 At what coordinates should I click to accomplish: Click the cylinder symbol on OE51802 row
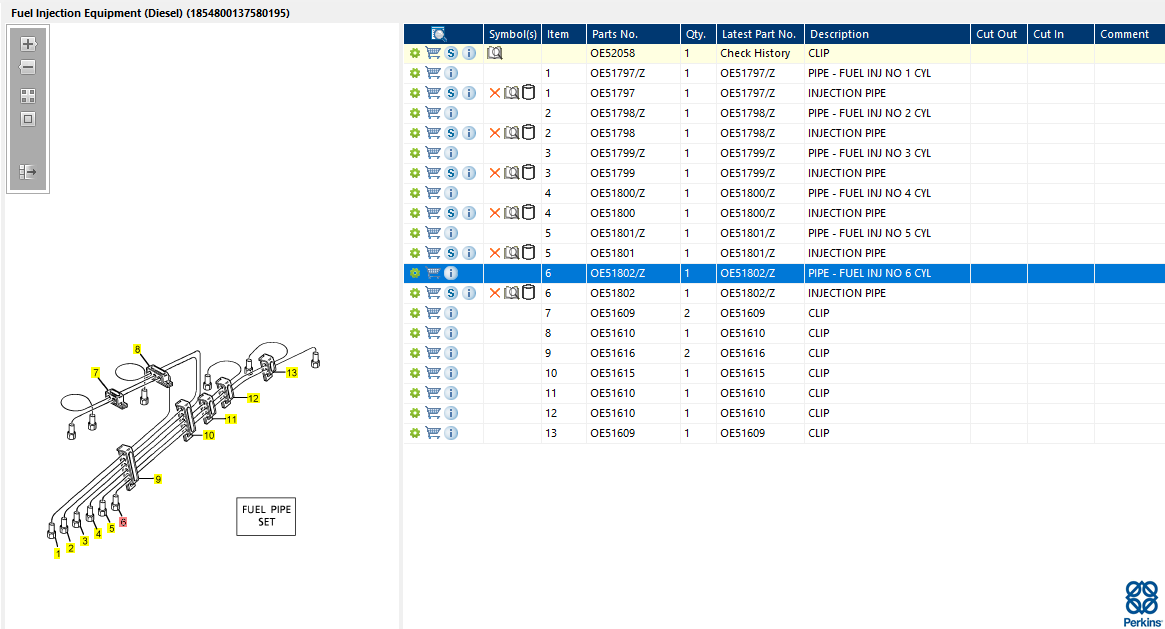[x=528, y=293]
